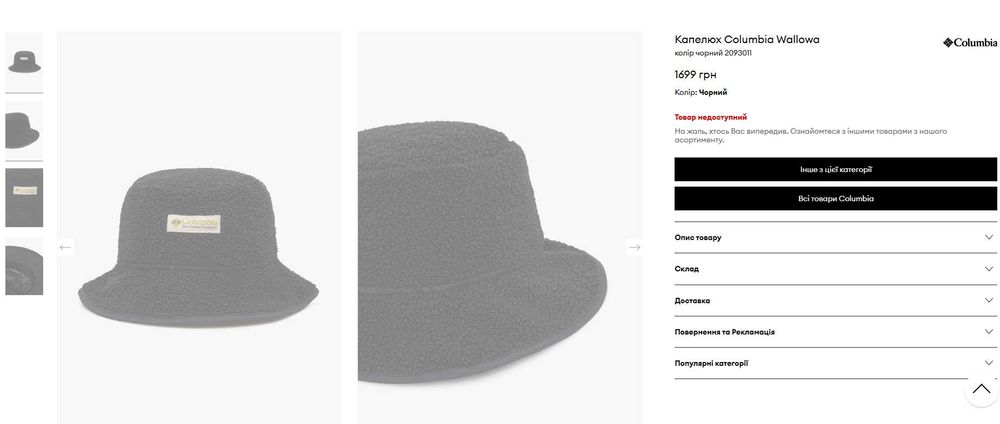
Task: Click the Інше з цієї категорії button
Action: click(x=835, y=169)
